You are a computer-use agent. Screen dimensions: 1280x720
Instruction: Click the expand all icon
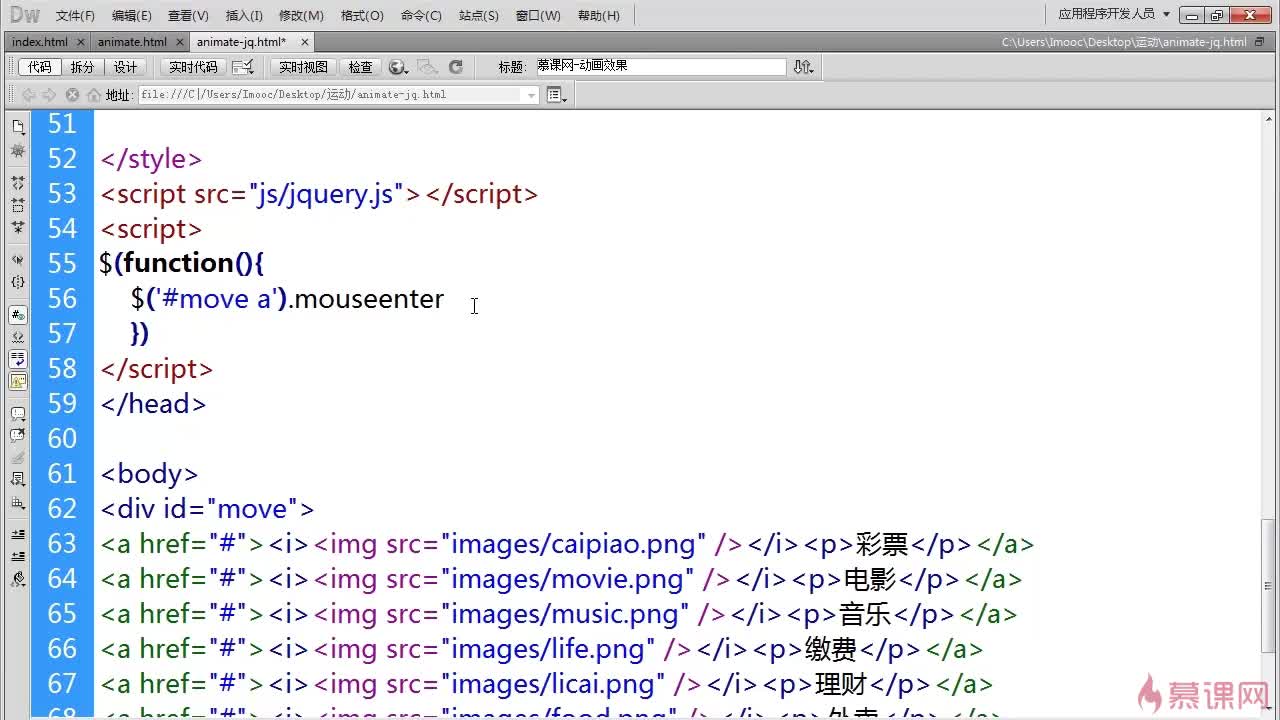18,227
